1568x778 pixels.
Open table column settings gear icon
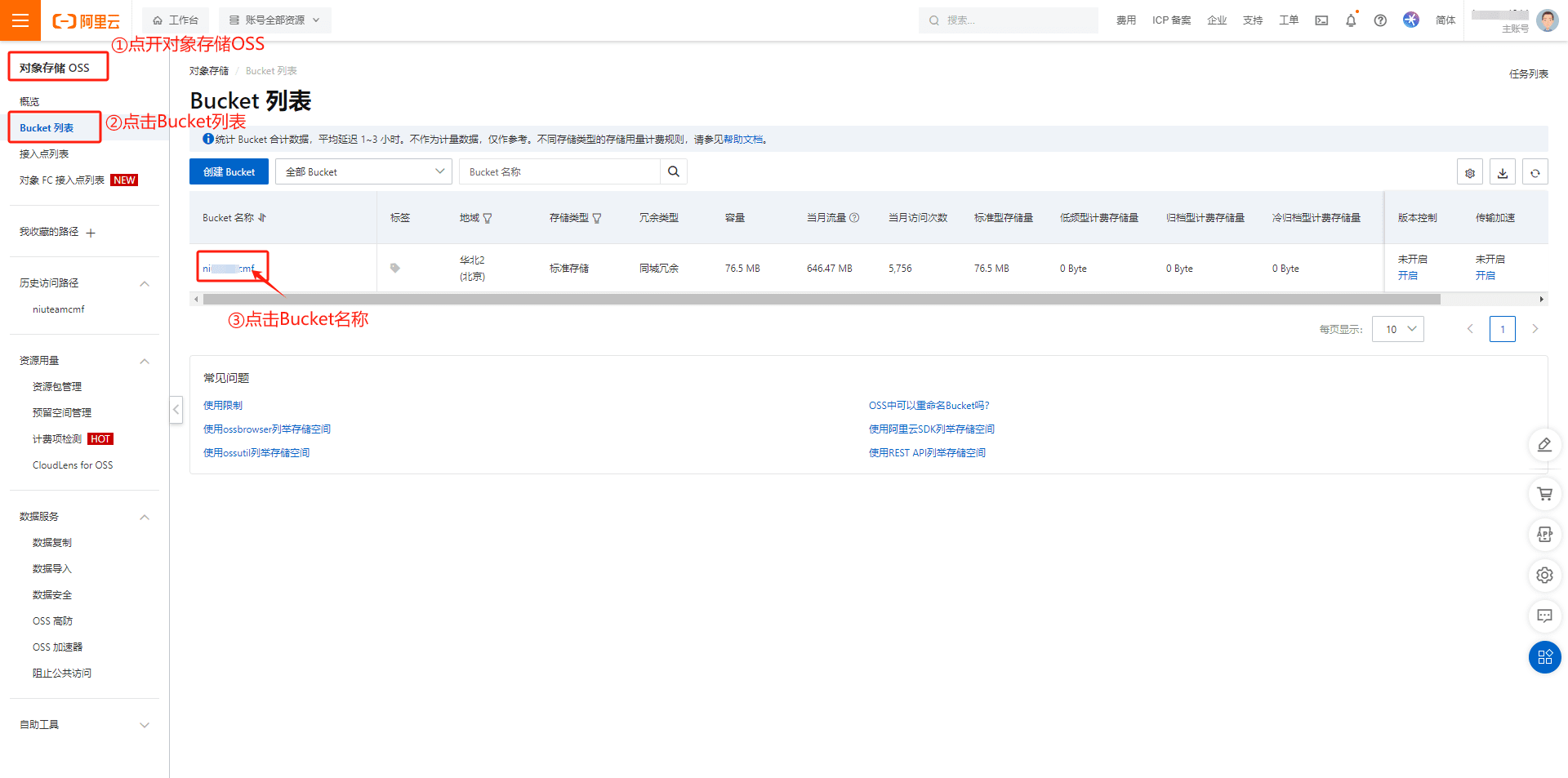[1470, 172]
